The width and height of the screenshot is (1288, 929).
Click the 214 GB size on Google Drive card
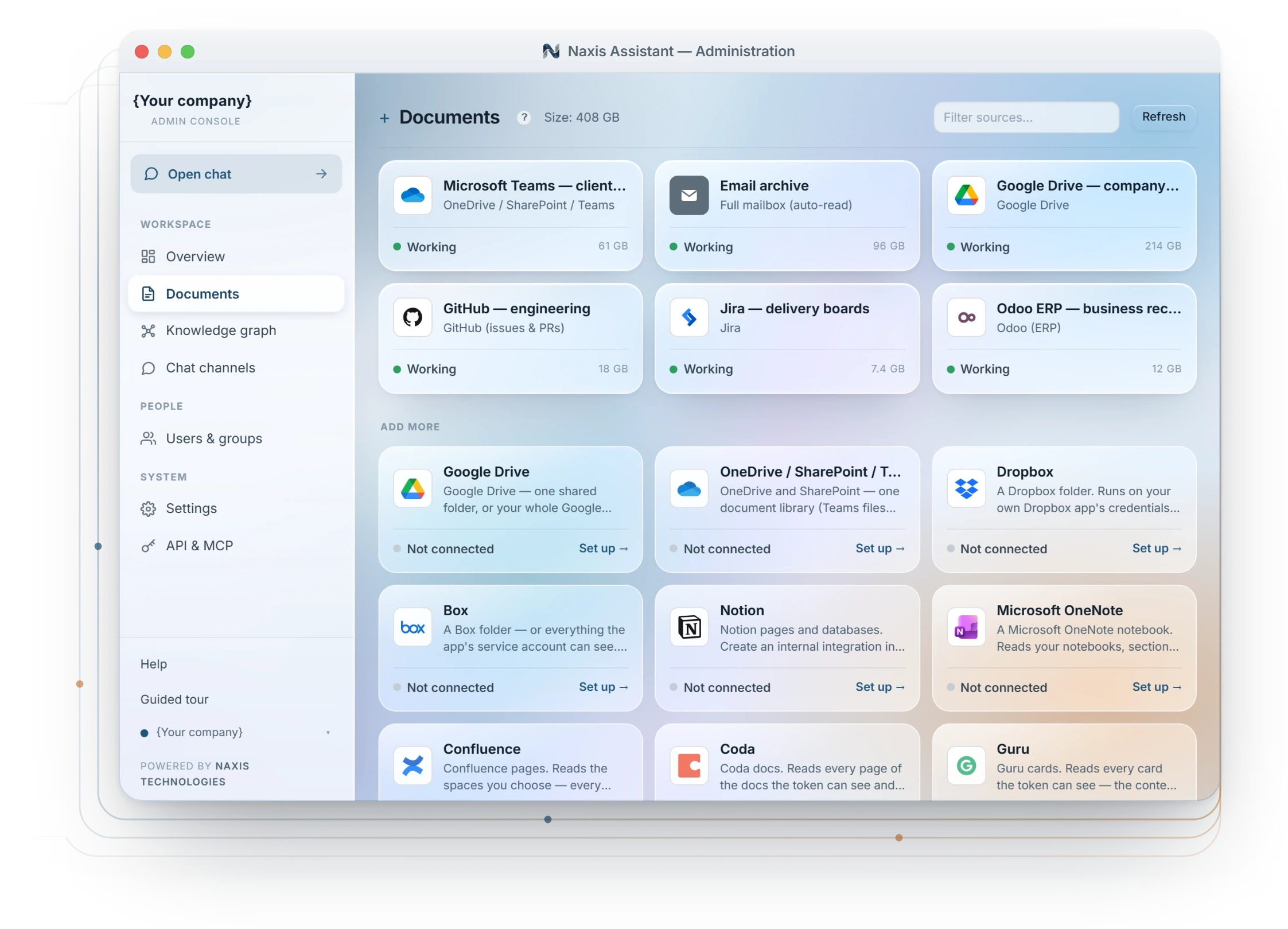point(1162,246)
